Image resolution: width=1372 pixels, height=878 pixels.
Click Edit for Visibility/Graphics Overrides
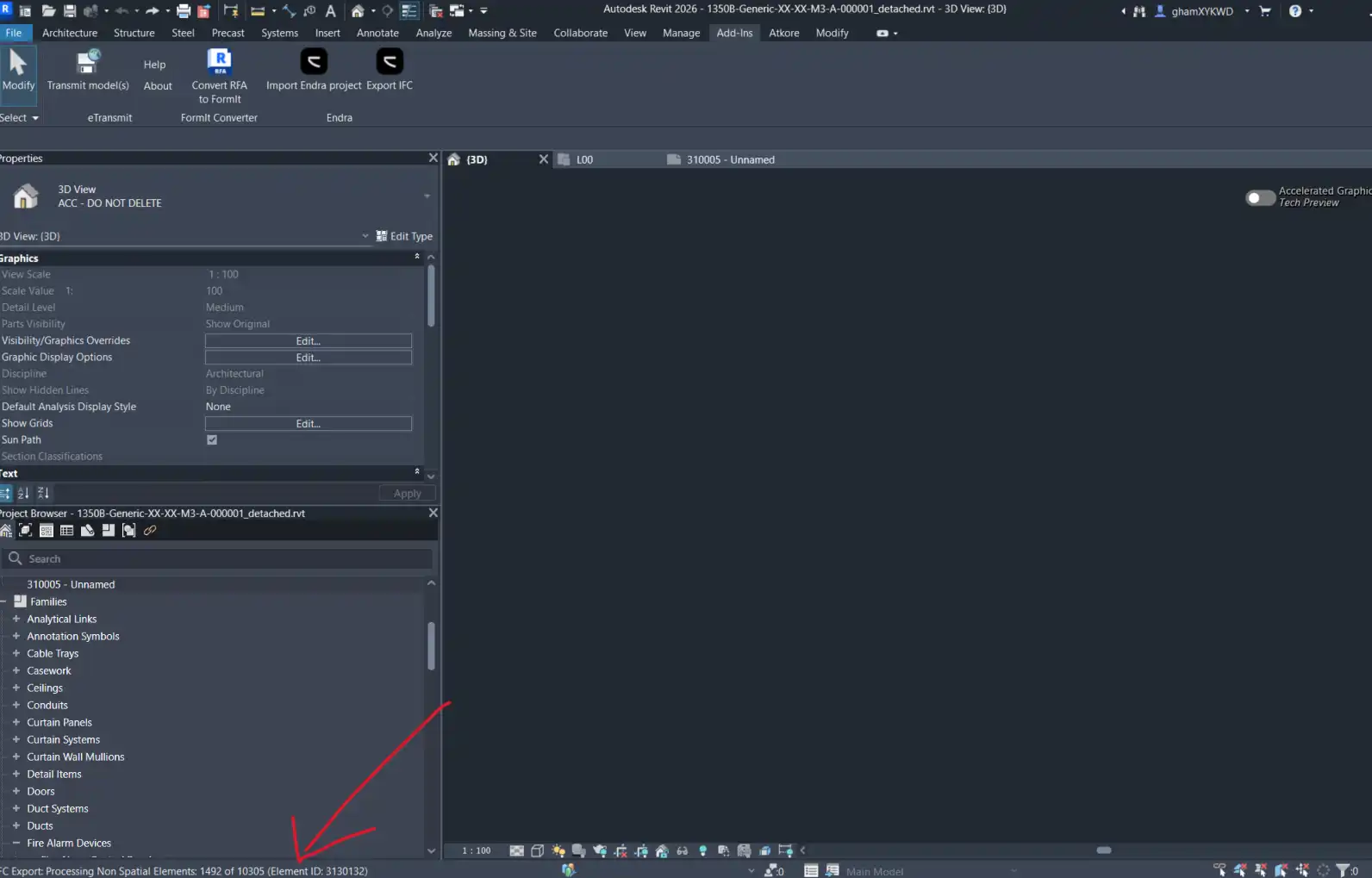308,341
